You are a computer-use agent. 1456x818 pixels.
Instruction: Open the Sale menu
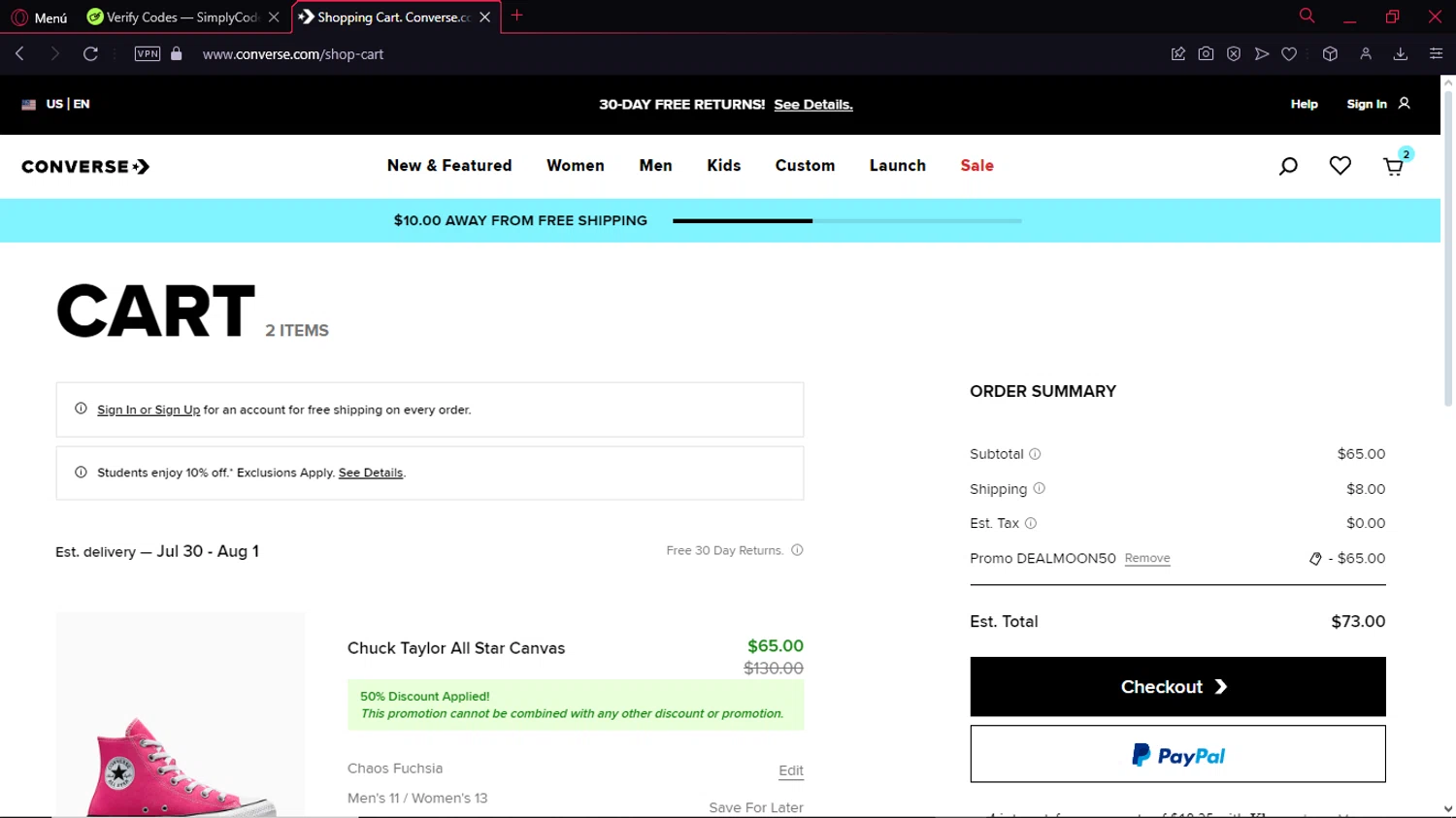pyautogui.click(x=977, y=166)
